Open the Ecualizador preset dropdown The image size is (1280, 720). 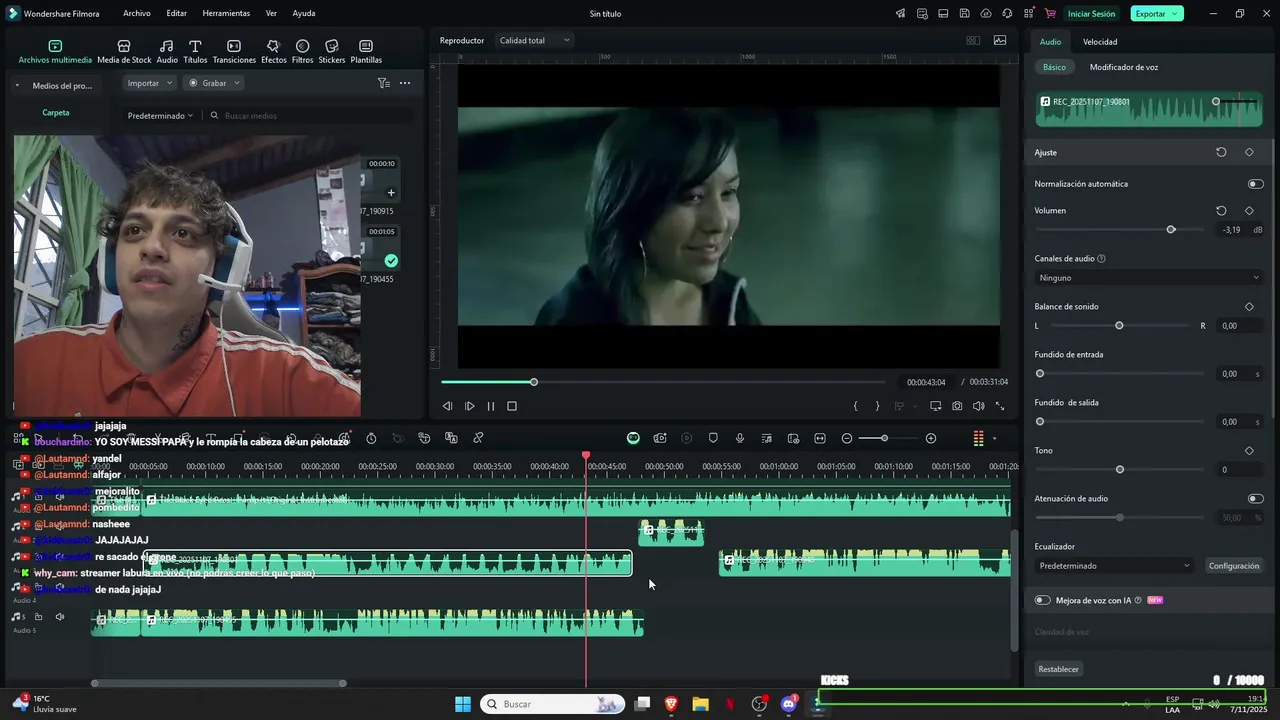click(x=1114, y=566)
